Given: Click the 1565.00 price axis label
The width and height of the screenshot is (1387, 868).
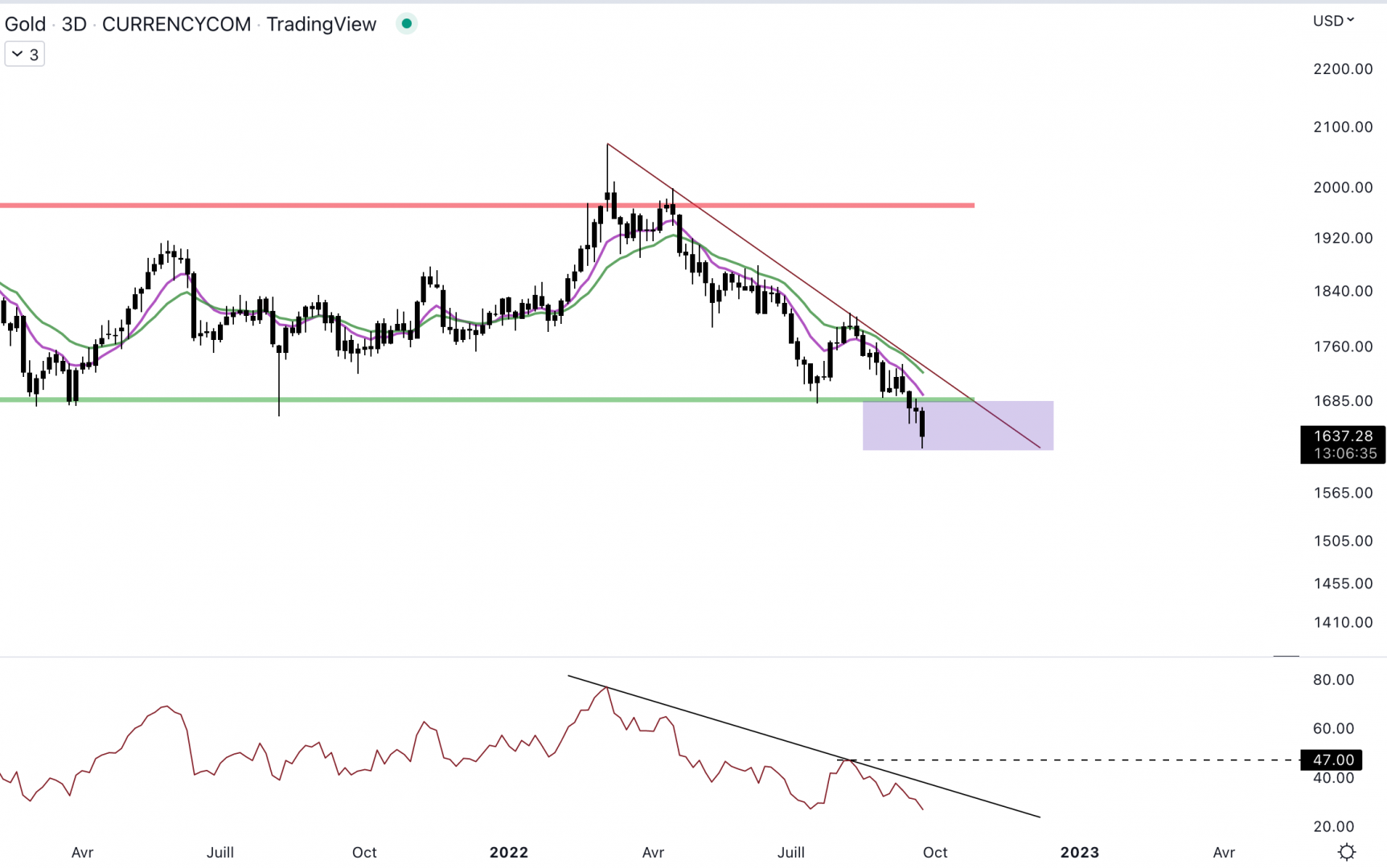Looking at the screenshot, I should [x=1343, y=493].
